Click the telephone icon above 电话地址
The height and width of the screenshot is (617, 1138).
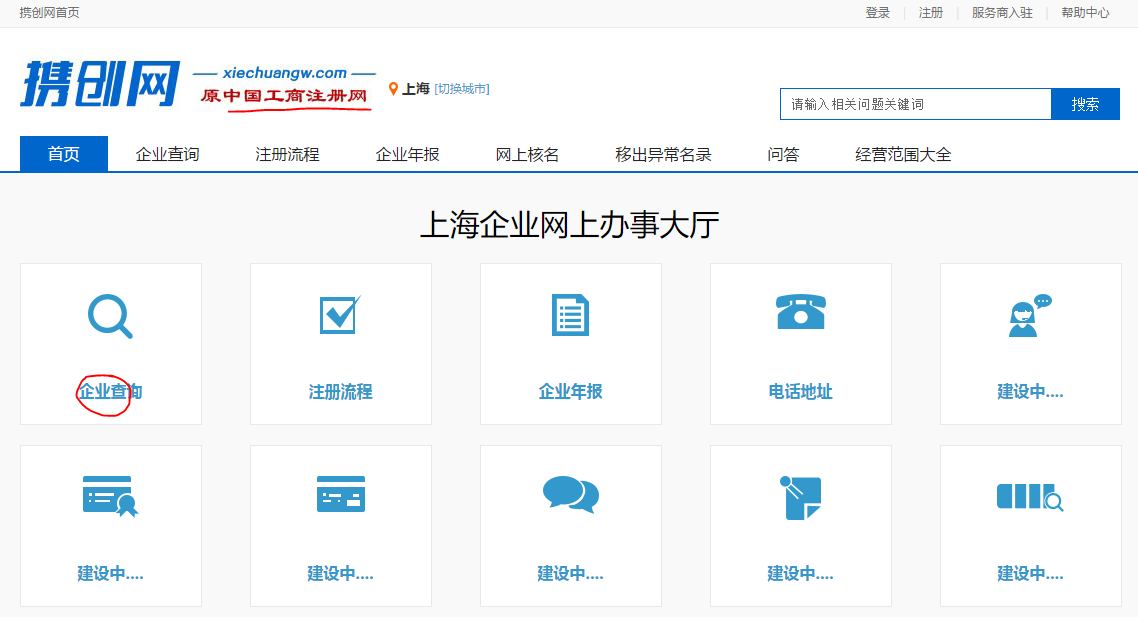click(x=801, y=312)
